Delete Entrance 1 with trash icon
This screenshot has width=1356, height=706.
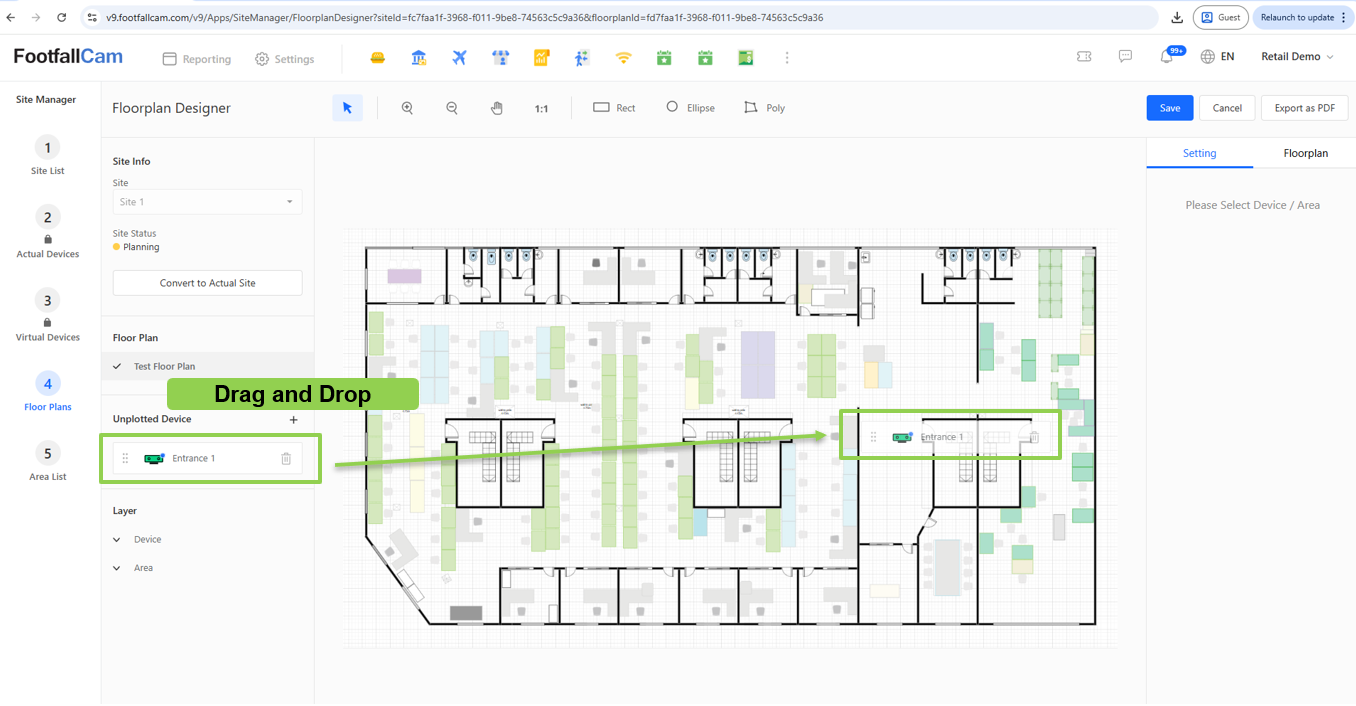tap(286, 458)
